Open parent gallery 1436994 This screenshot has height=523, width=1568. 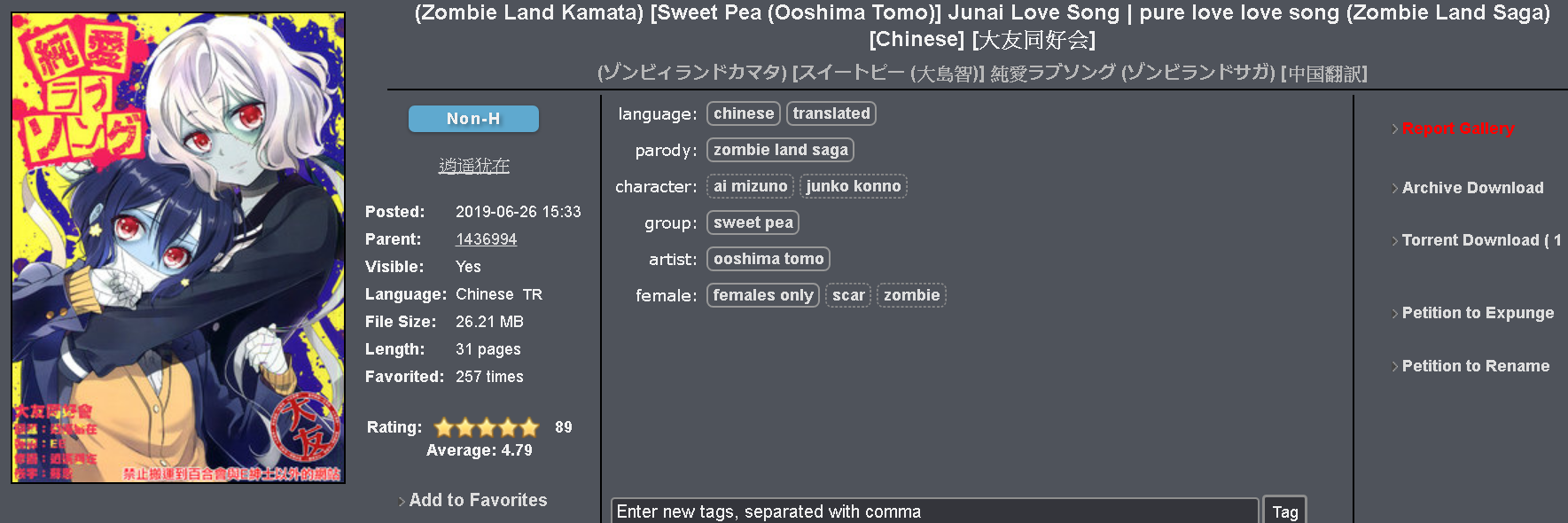tap(486, 239)
